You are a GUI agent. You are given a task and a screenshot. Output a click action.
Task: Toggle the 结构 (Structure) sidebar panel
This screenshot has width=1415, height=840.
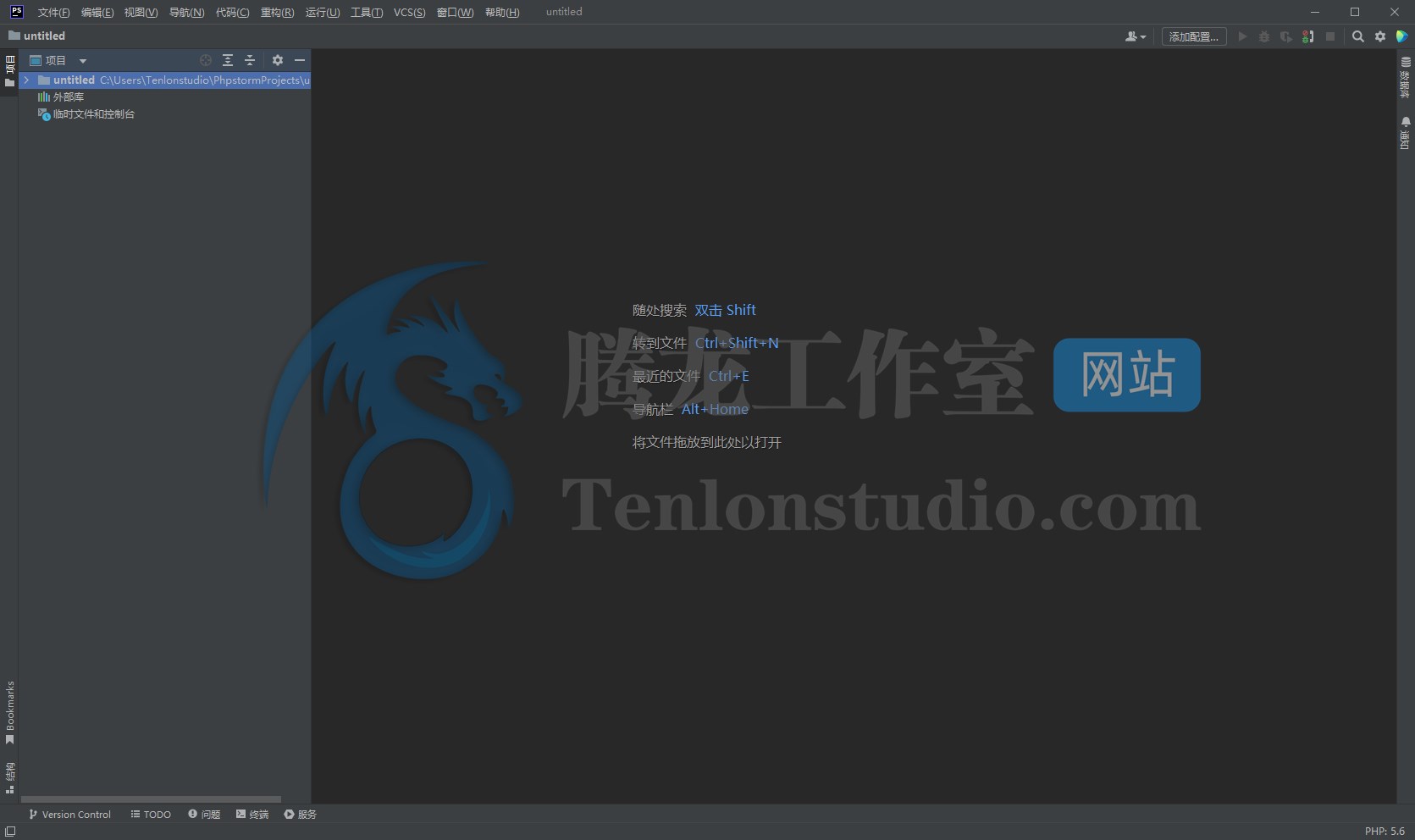9,775
